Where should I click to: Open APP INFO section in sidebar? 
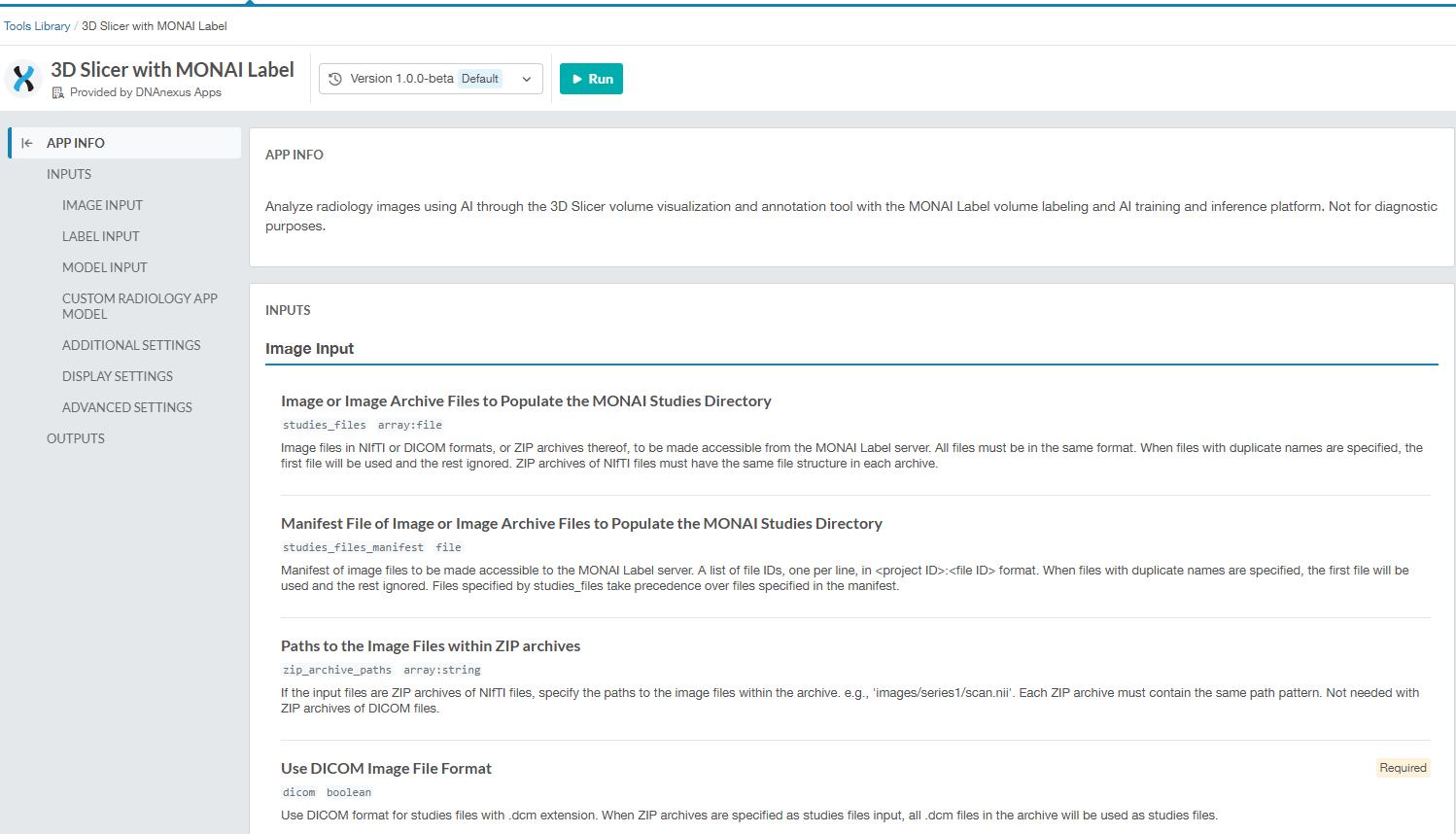tap(76, 143)
